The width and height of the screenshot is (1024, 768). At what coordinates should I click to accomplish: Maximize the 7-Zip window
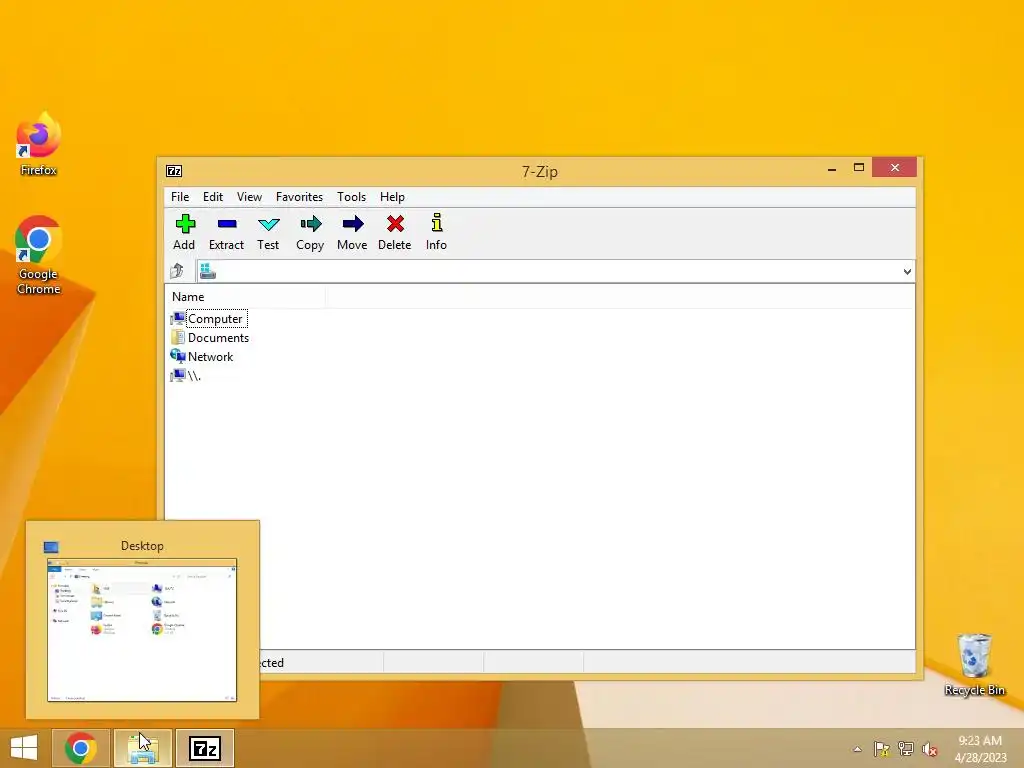coord(859,168)
